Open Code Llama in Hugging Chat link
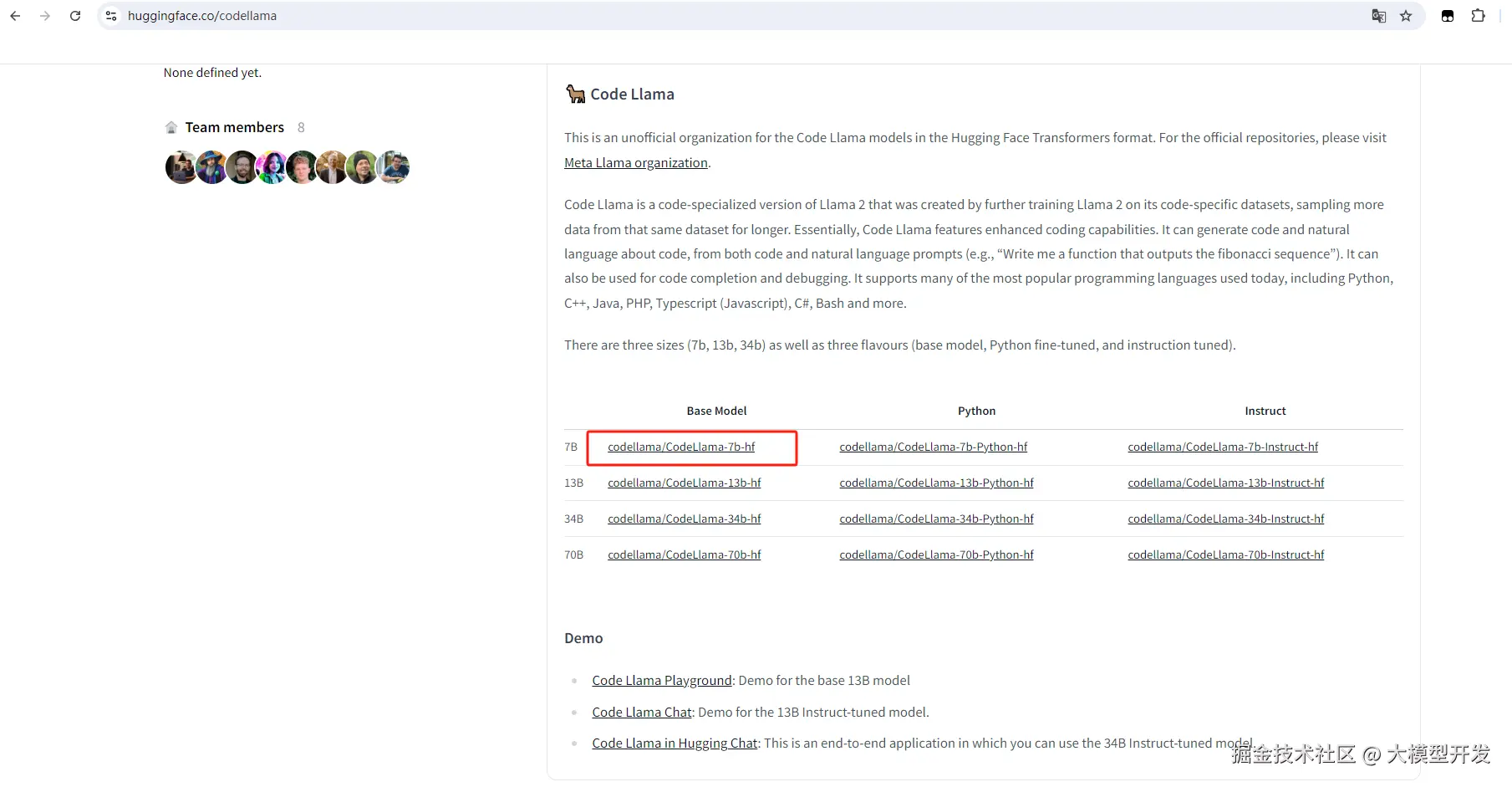The height and width of the screenshot is (787, 1512). click(x=675, y=744)
